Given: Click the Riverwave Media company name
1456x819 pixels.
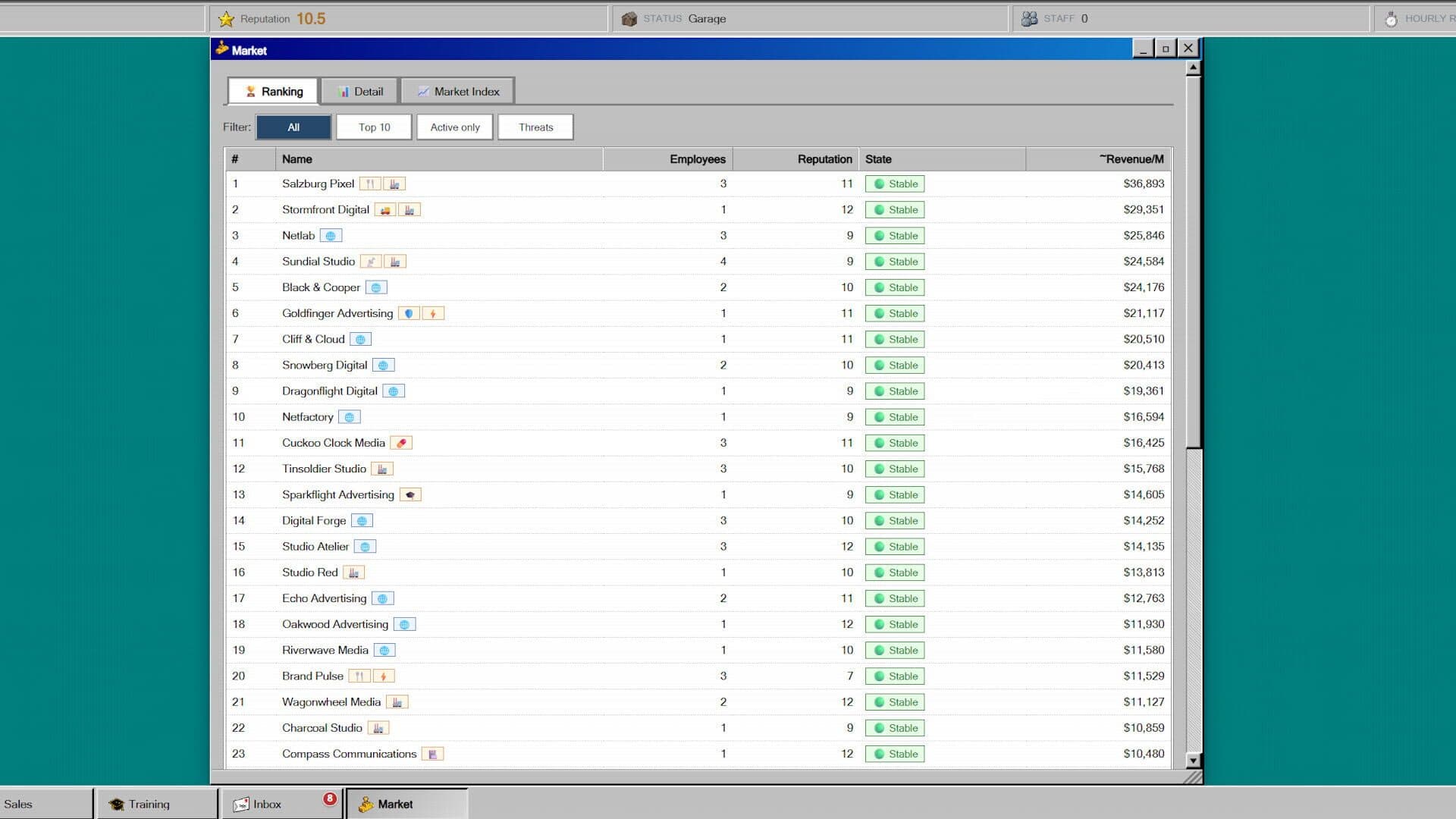Looking at the screenshot, I should click(x=325, y=651).
